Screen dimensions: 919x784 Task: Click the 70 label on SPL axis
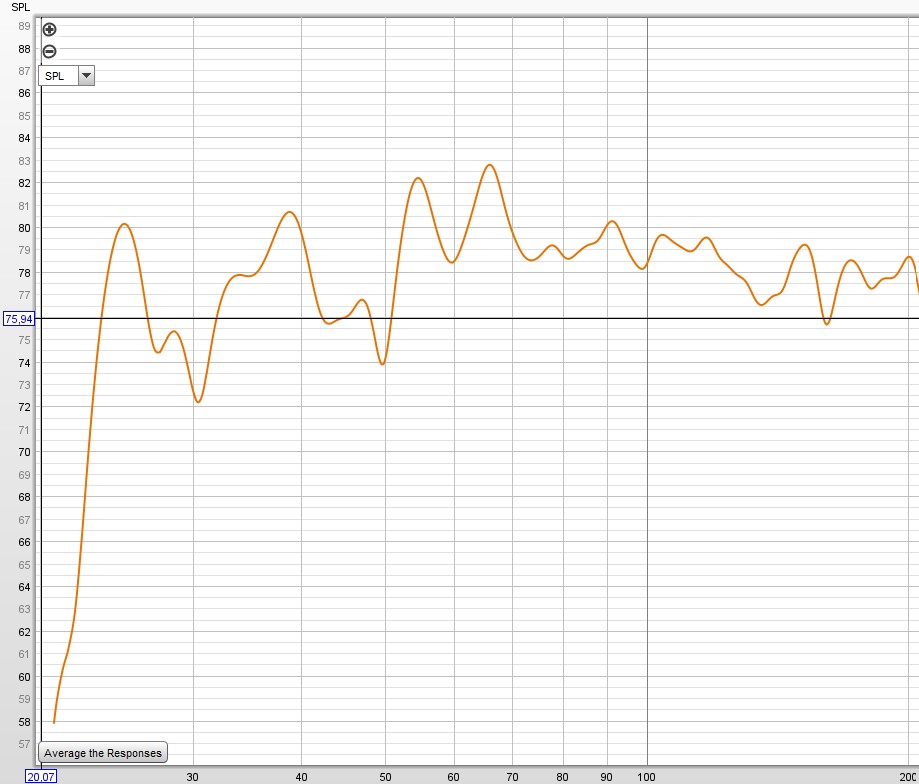(24, 452)
